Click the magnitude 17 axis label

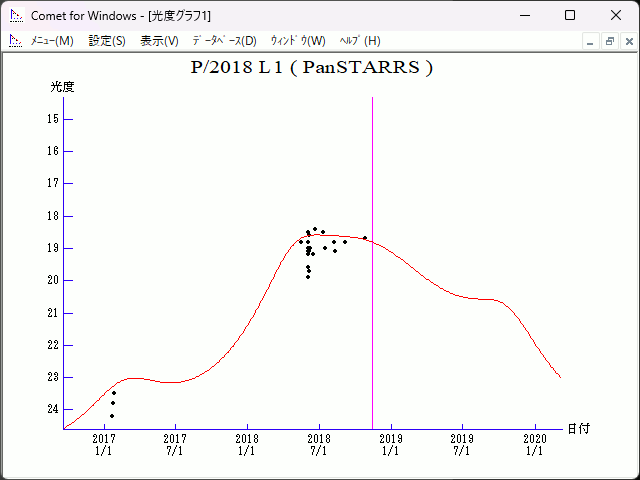(x=53, y=183)
